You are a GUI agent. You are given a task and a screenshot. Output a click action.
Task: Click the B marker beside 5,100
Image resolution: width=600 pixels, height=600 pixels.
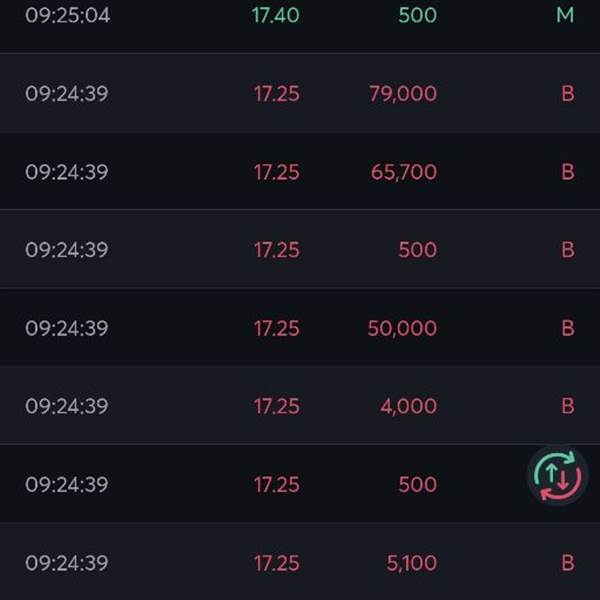pyautogui.click(x=568, y=563)
